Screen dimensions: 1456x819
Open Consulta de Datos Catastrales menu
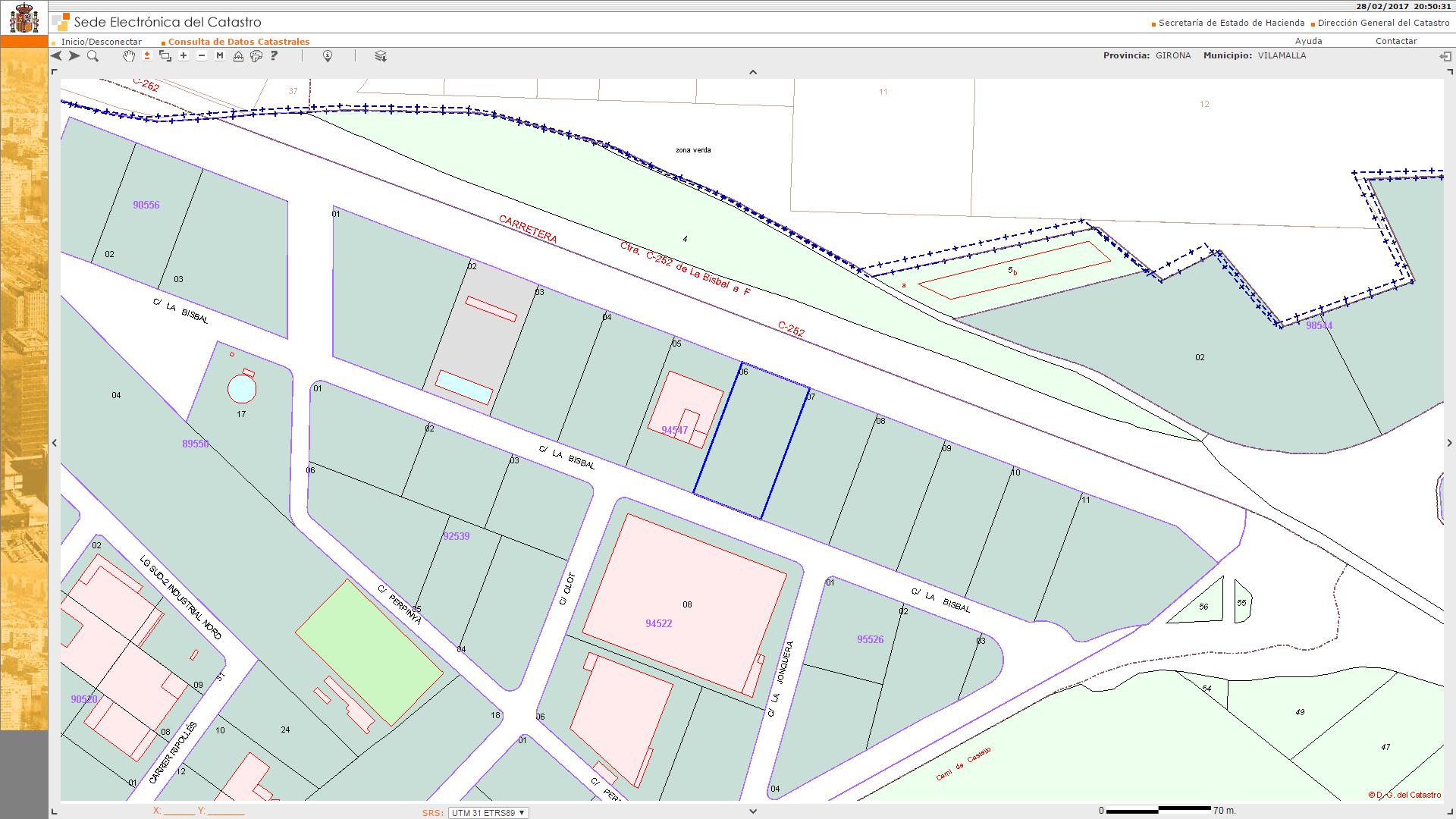pos(238,42)
